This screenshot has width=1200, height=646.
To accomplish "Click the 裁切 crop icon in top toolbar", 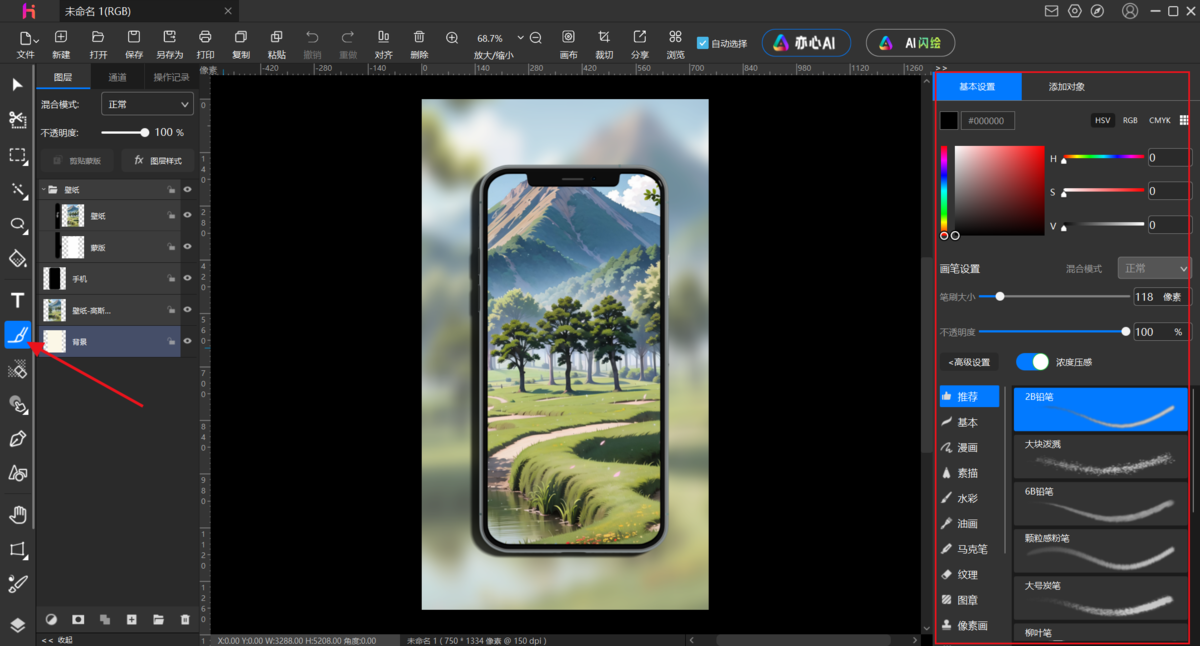I will point(604,37).
